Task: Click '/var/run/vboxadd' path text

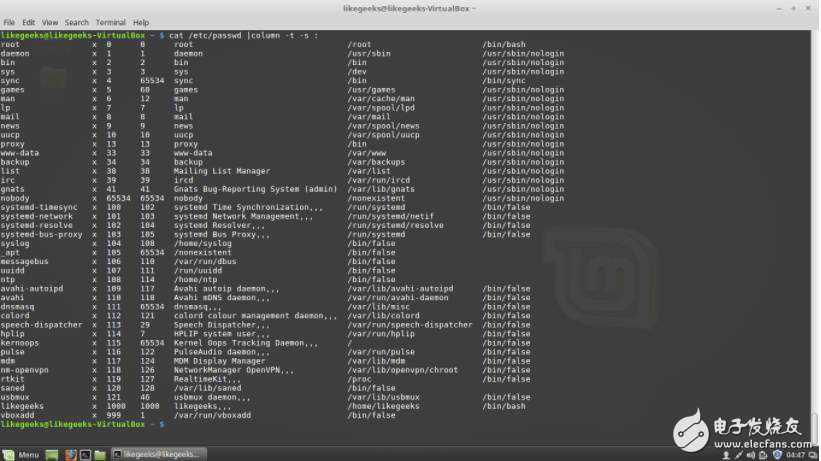Action: point(212,415)
